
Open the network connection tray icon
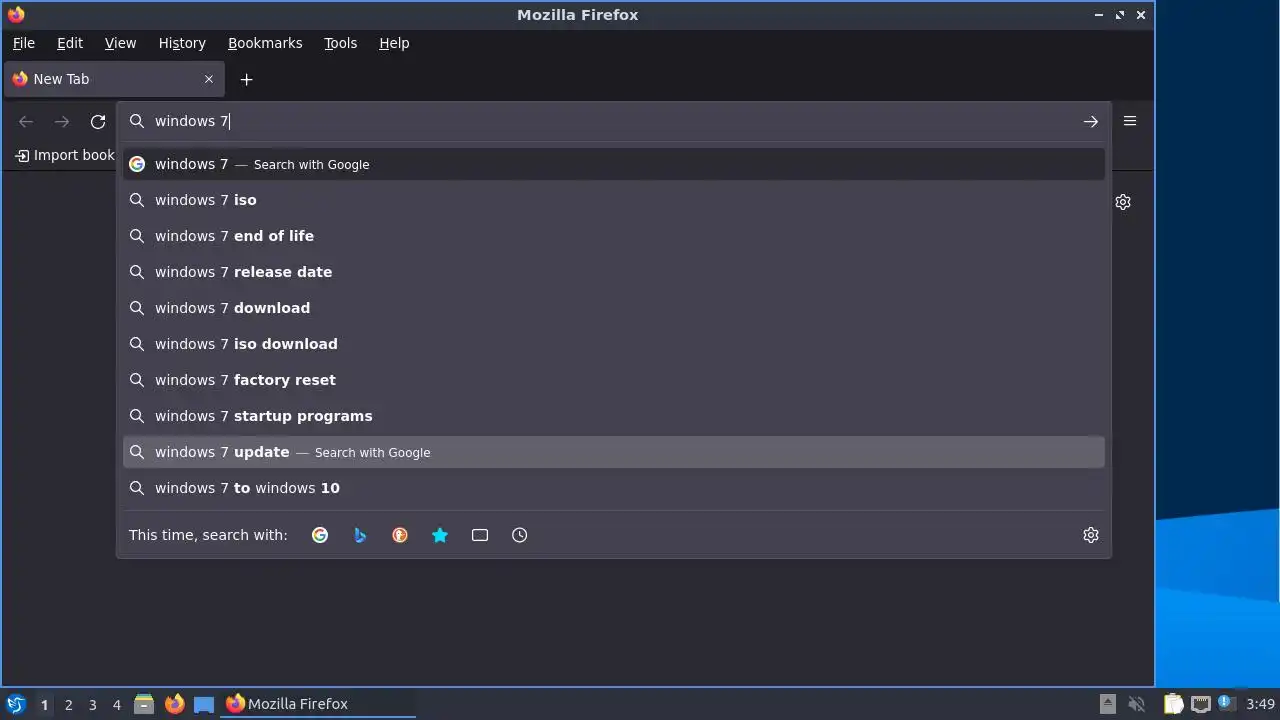1200,704
